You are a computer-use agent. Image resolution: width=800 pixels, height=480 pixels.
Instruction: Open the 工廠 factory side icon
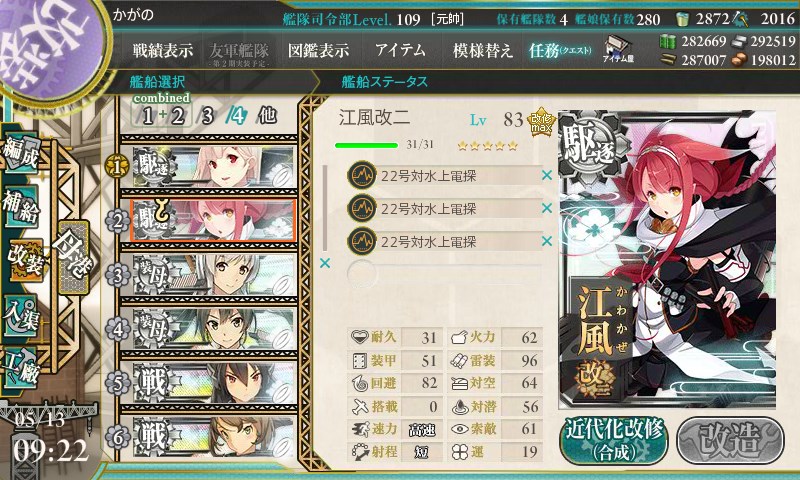21,368
